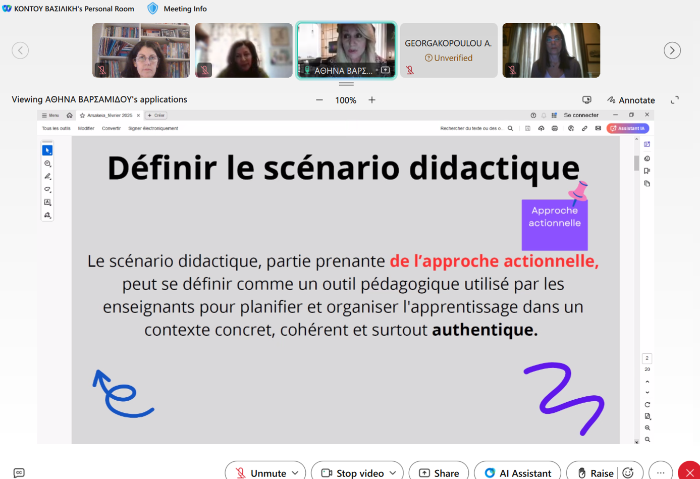This screenshot has width=700, height=479.
Task: Select GEORGAKOPOULOU A. participant tile
Action: [447, 50]
